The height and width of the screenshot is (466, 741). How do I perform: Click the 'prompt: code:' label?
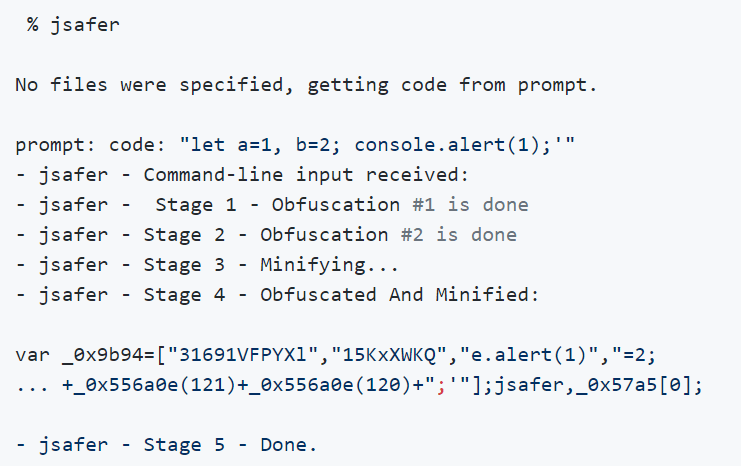point(90,145)
